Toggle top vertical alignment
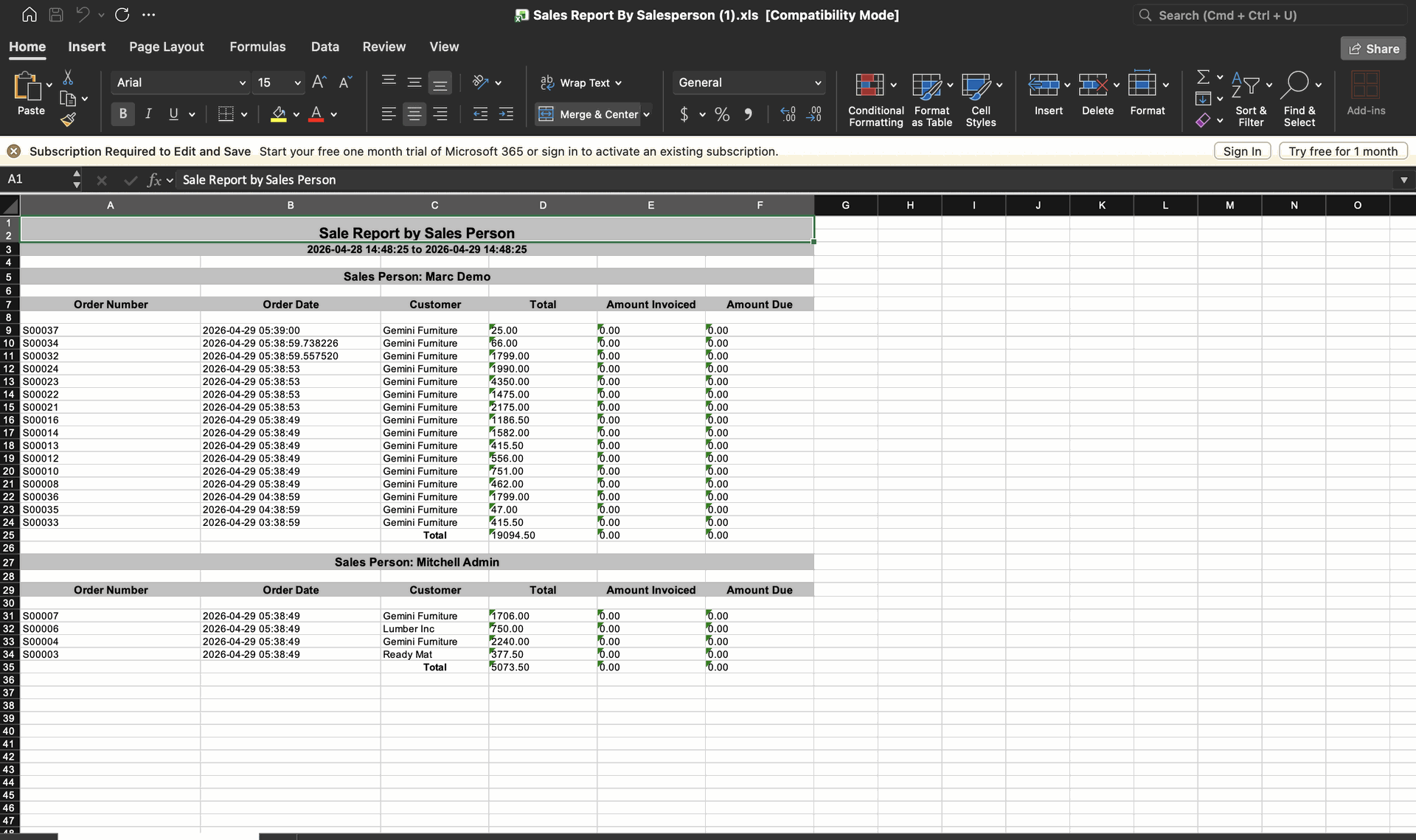This screenshot has height=840, width=1416. tap(389, 82)
